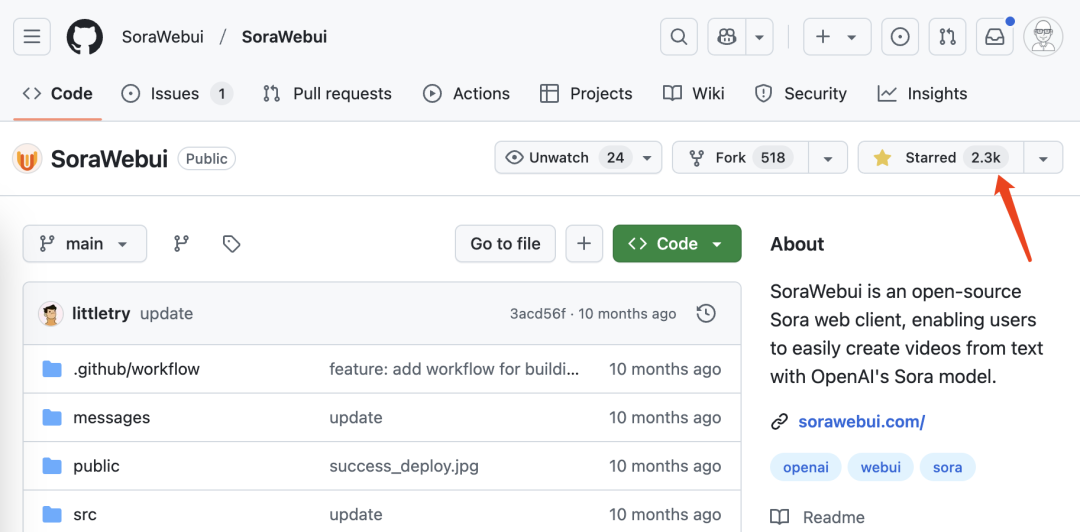Viewport: 1080px width, 532px height.
Task: Open the messages folder
Action: (x=112, y=418)
